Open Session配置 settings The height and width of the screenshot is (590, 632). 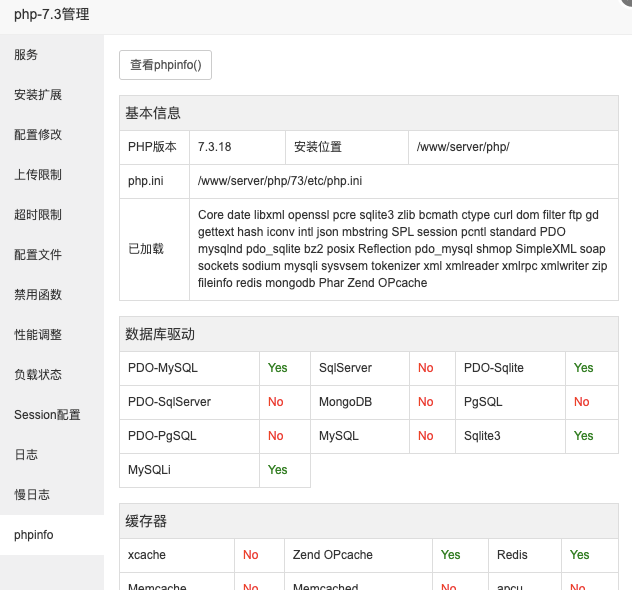tap(47, 415)
